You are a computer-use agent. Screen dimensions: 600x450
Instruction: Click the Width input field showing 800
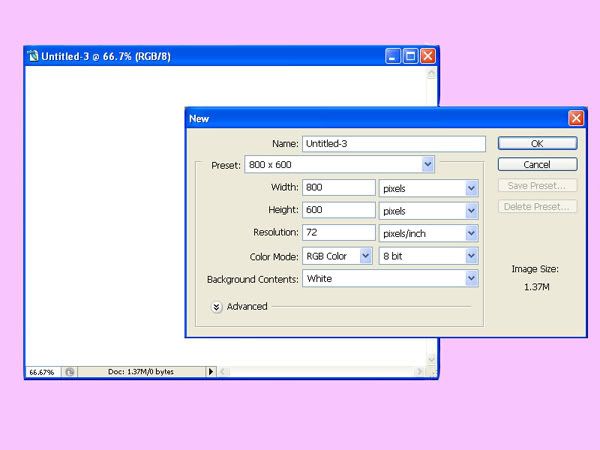click(339, 188)
